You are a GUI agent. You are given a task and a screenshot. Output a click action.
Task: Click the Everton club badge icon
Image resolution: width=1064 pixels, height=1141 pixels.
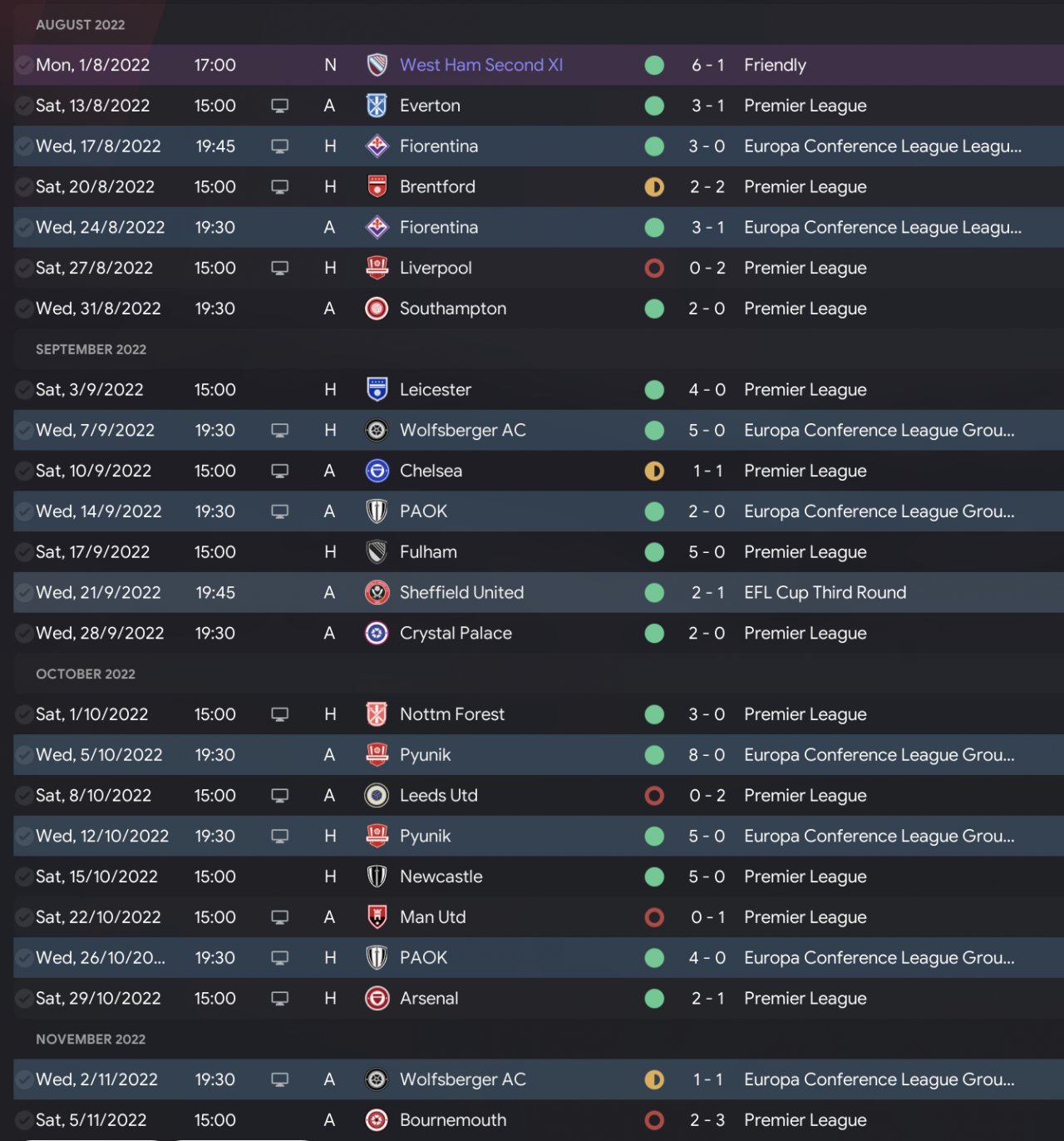(x=377, y=106)
